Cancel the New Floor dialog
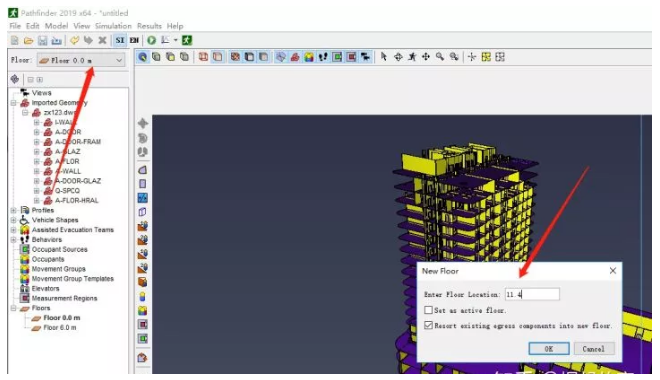660x380 pixels. point(593,349)
